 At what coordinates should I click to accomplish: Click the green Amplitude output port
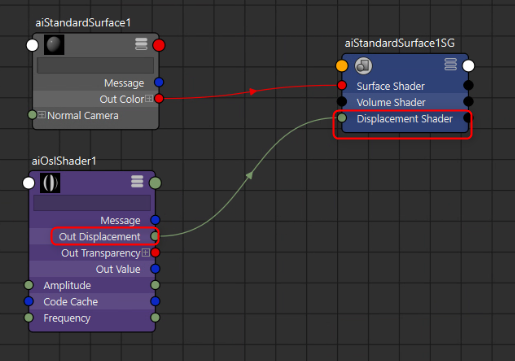tap(155, 285)
